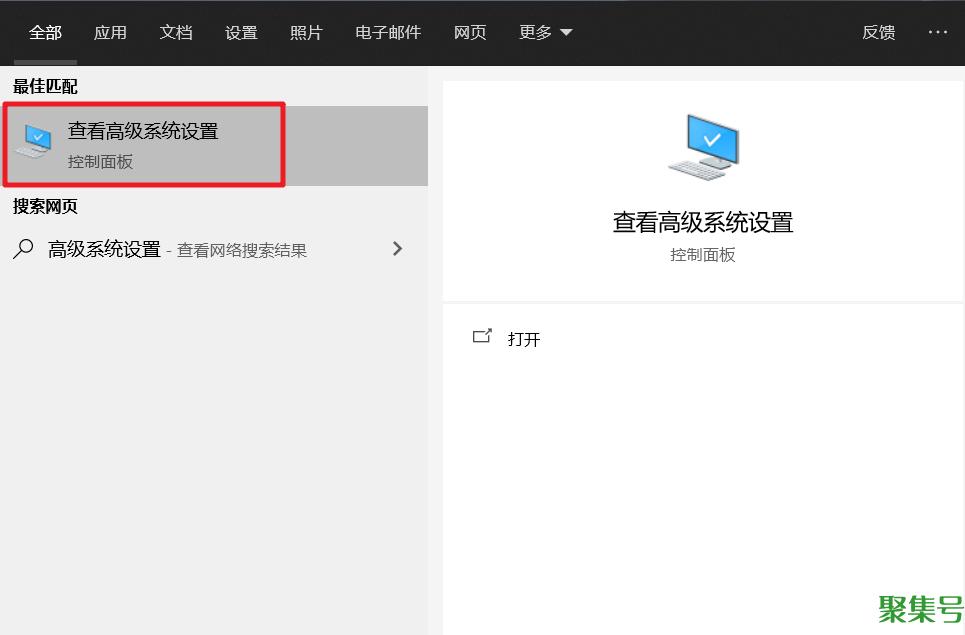Expand the 更多 dropdown menu
Viewport: 965px width, 635px height.
tap(546, 33)
